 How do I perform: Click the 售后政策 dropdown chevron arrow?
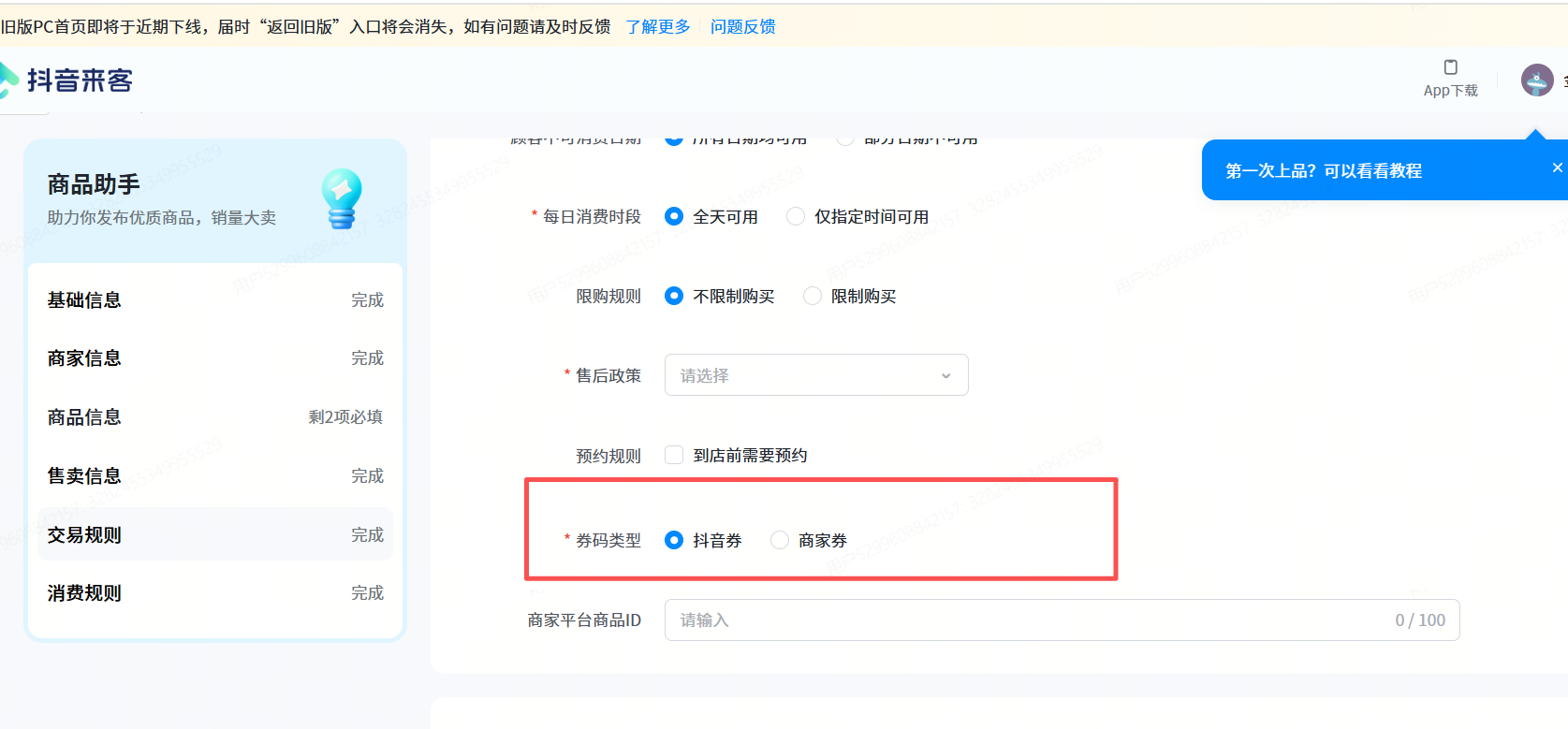945,376
